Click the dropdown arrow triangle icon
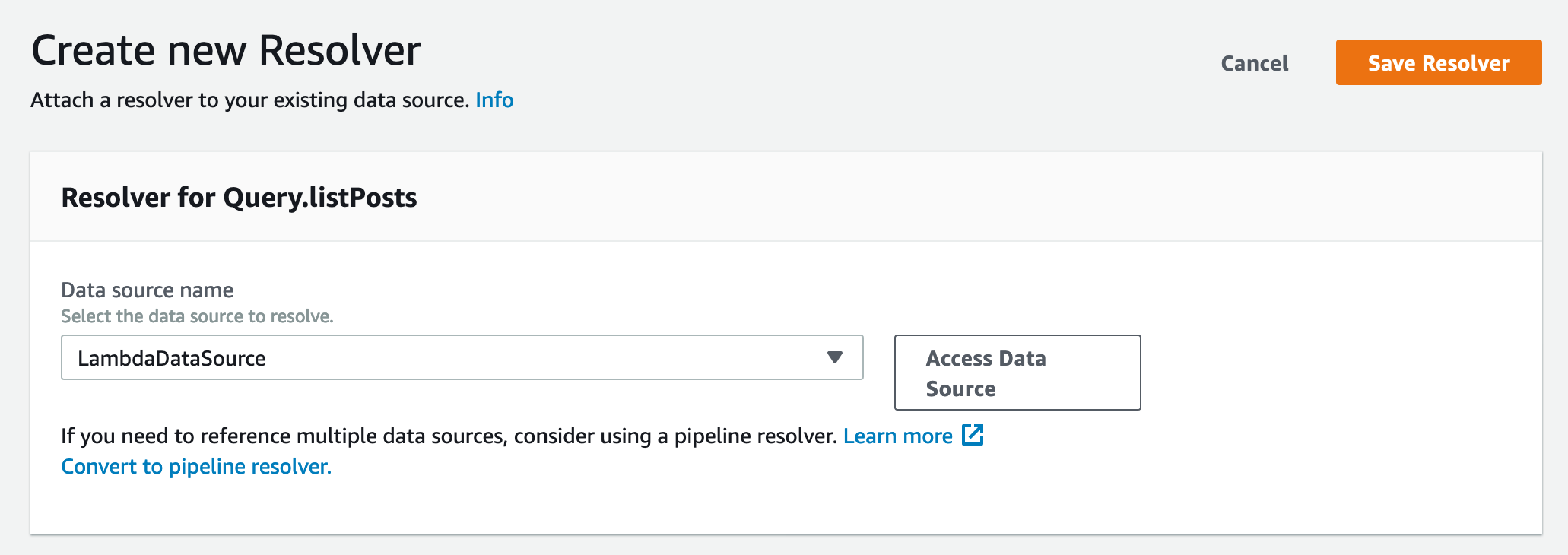This screenshot has height=555, width=1568. (x=834, y=357)
